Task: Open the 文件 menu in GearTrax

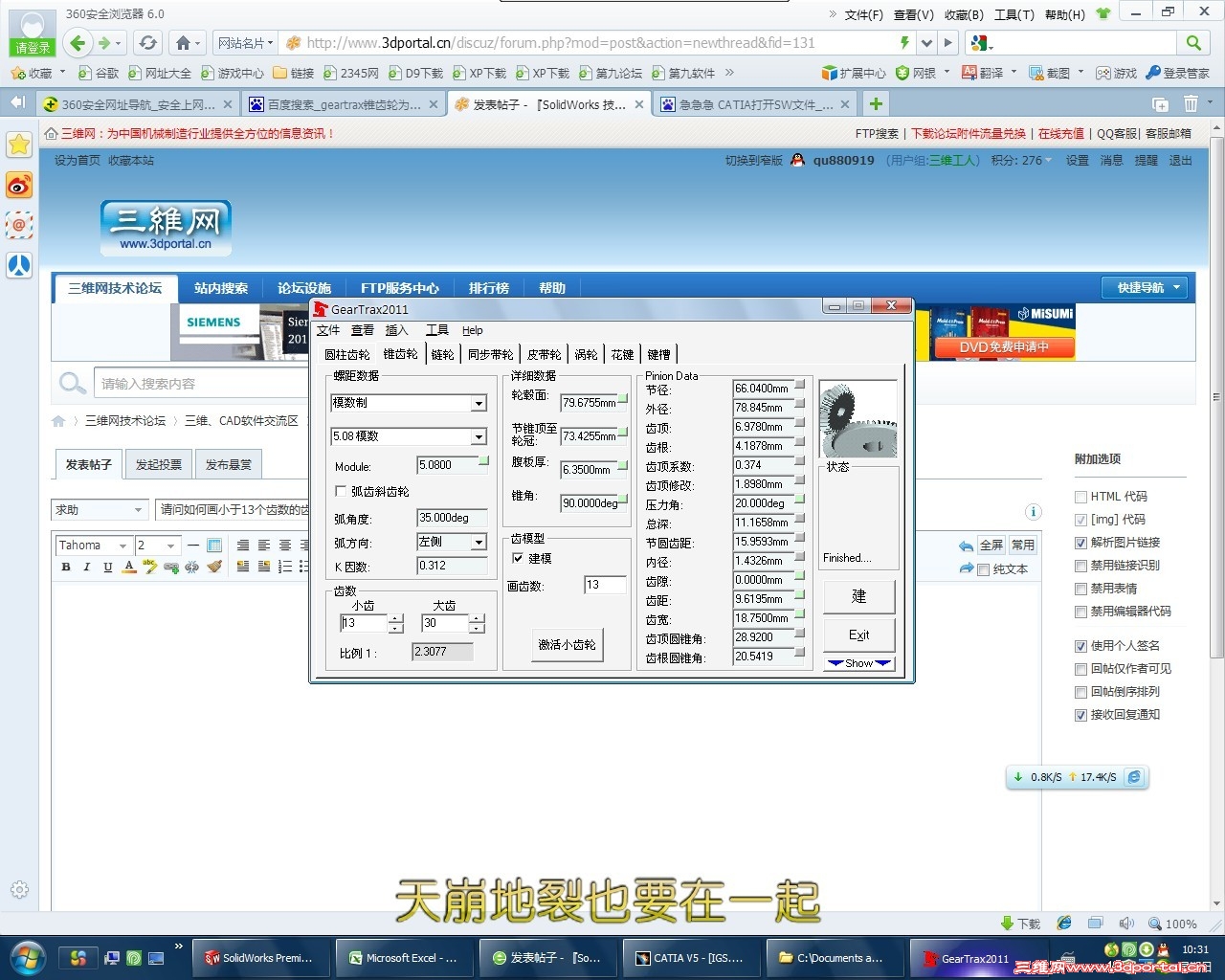Action: tap(328, 330)
